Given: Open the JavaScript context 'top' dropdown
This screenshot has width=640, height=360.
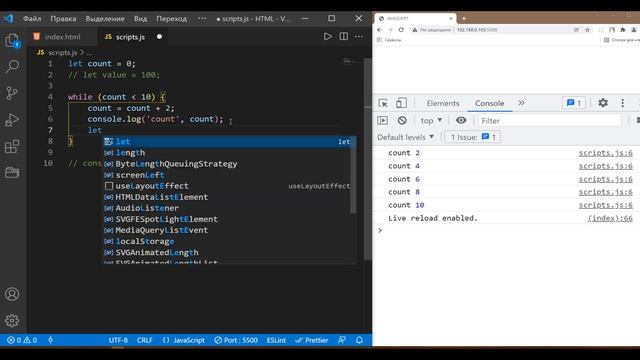Looking at the screenshot, I should click(431, 120).
